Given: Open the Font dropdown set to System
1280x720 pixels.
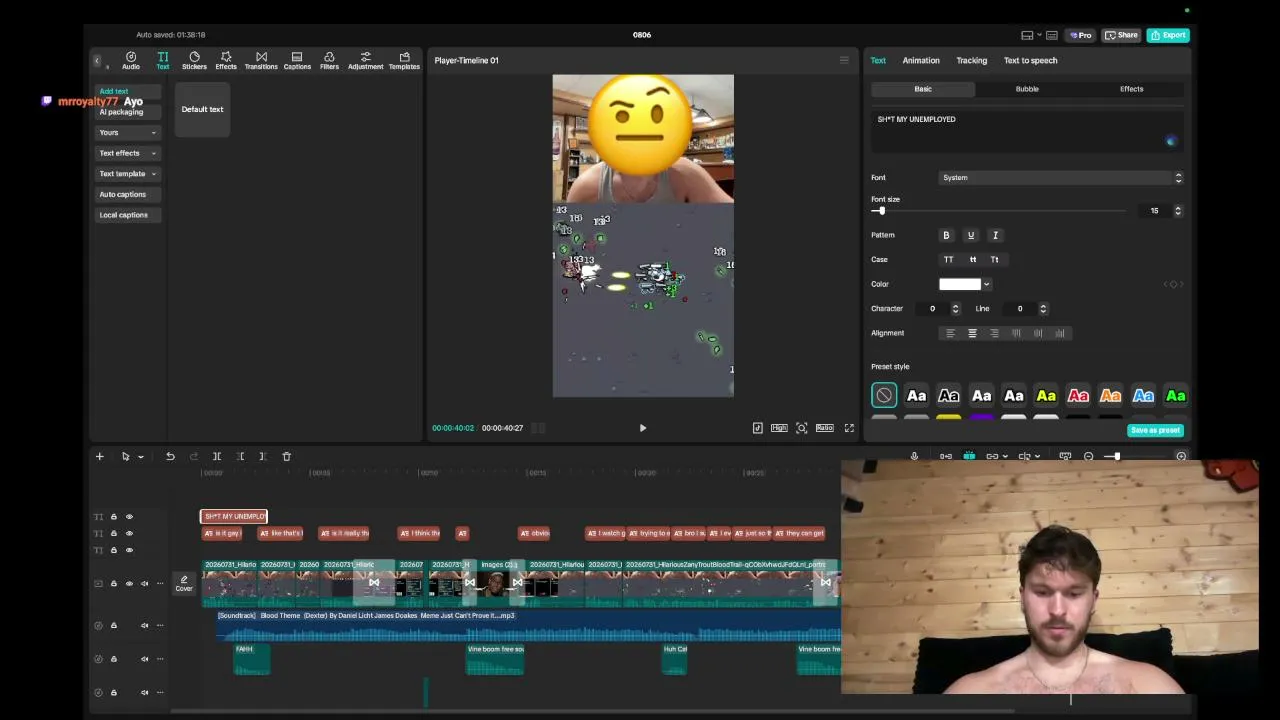Looking at the screenshot, I should [1062, 178].
